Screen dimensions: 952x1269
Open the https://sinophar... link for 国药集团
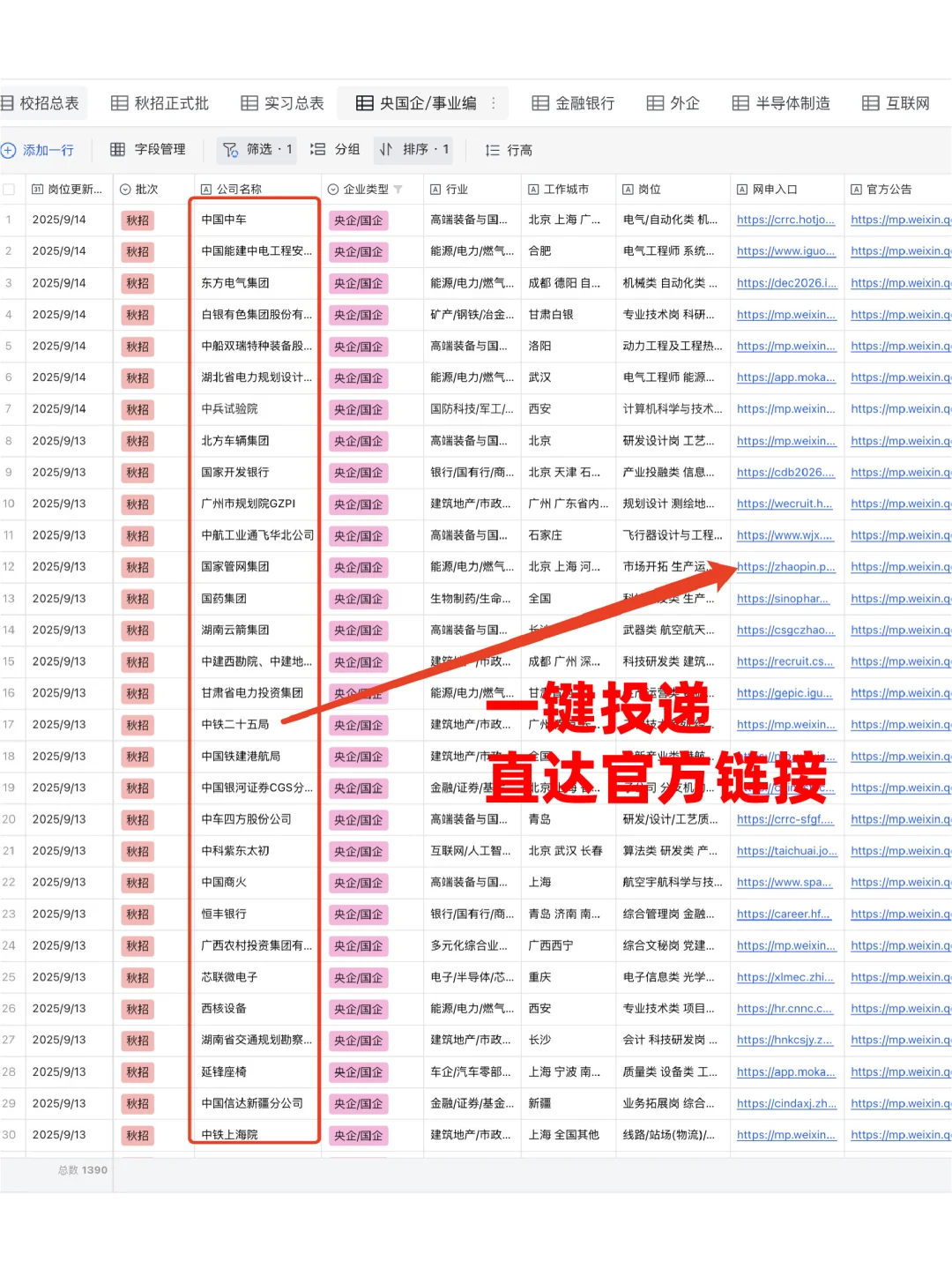783,599
